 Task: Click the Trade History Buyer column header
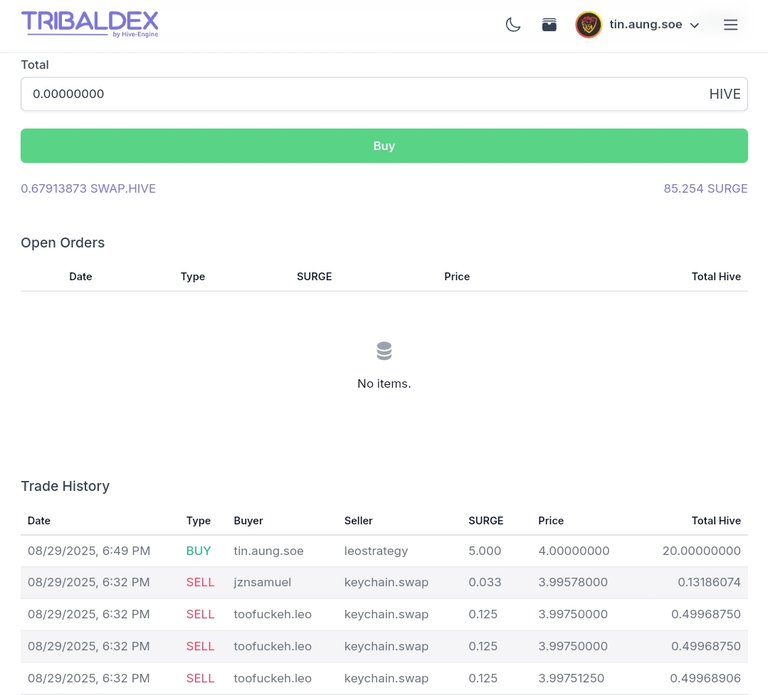pyautogui.click(x=248, y=521)
